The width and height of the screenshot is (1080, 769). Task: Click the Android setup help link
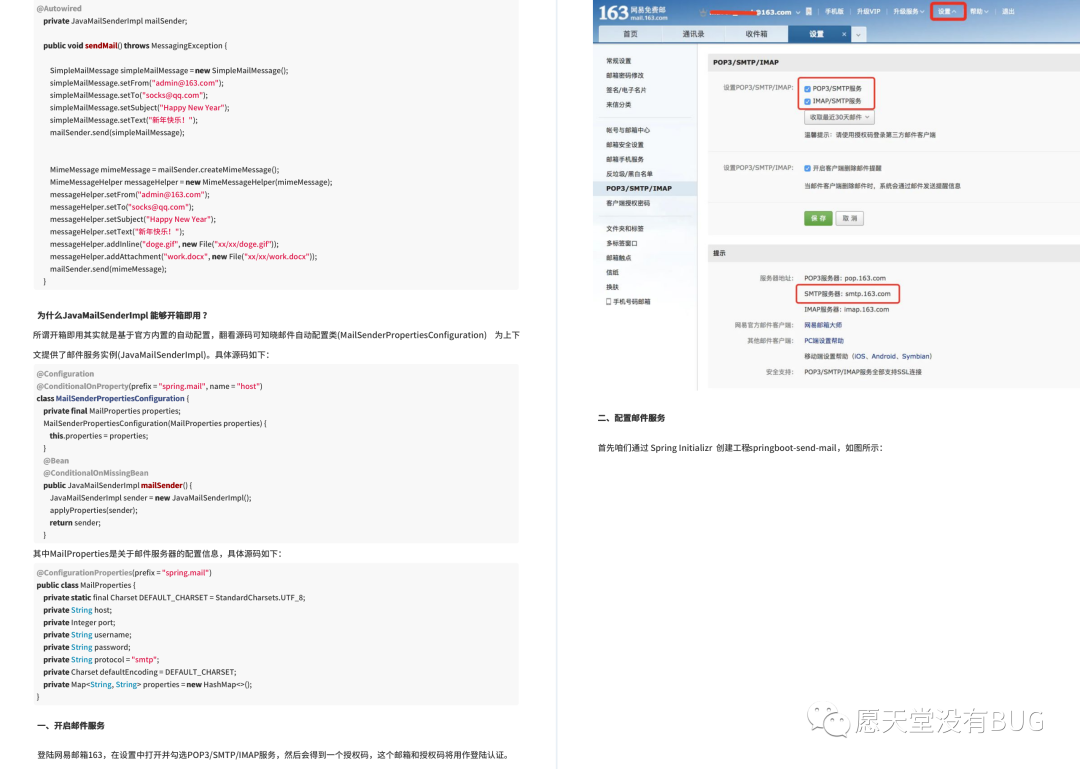[884, 357]
